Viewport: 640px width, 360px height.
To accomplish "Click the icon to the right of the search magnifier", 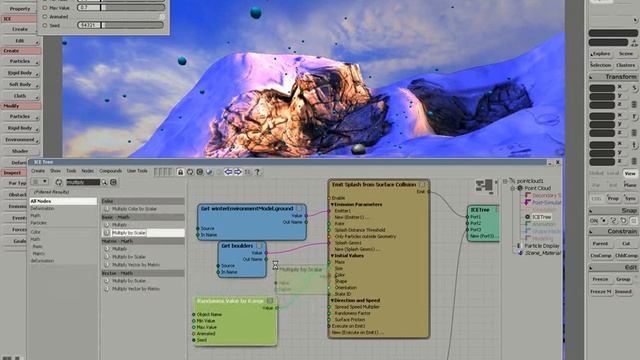I will click(x=113, y=182).
